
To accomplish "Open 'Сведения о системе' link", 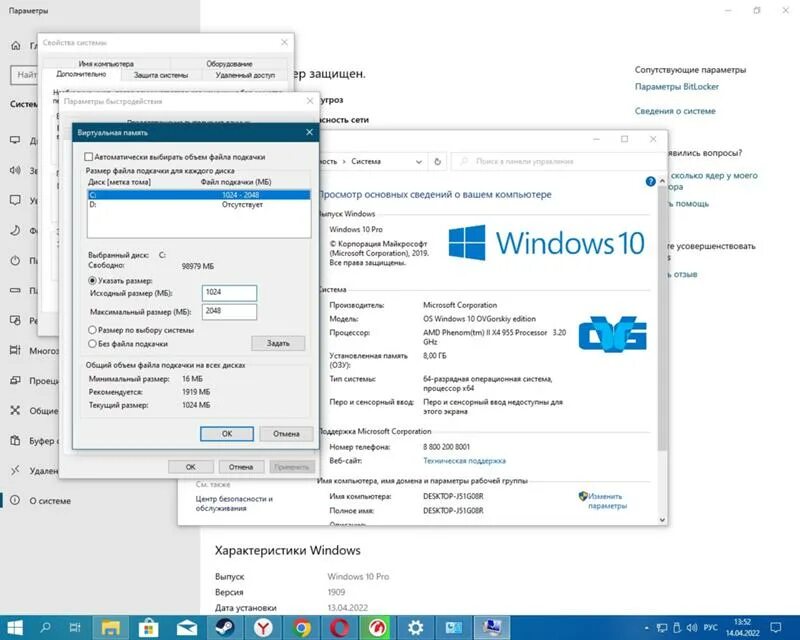I will point(675,111).
